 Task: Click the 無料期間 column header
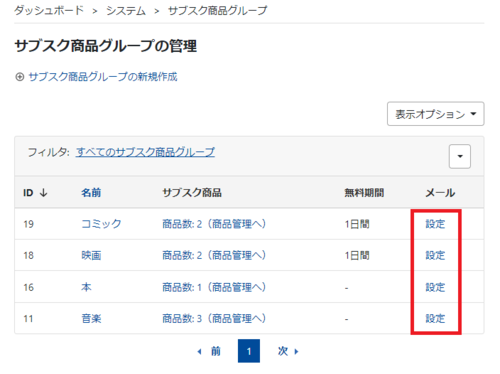[x=364, y=193]
